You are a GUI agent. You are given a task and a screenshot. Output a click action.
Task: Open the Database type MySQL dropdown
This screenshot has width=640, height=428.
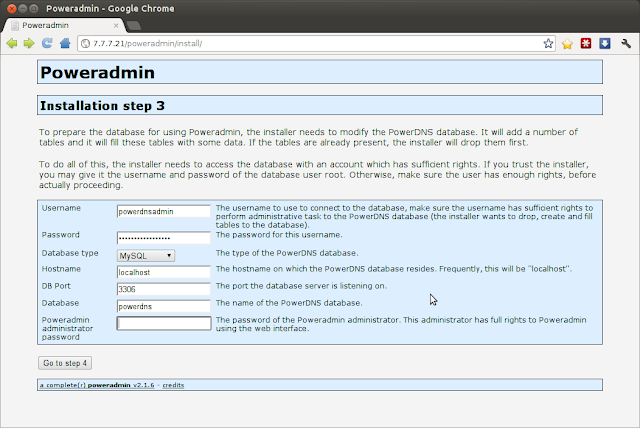point(146,256)
